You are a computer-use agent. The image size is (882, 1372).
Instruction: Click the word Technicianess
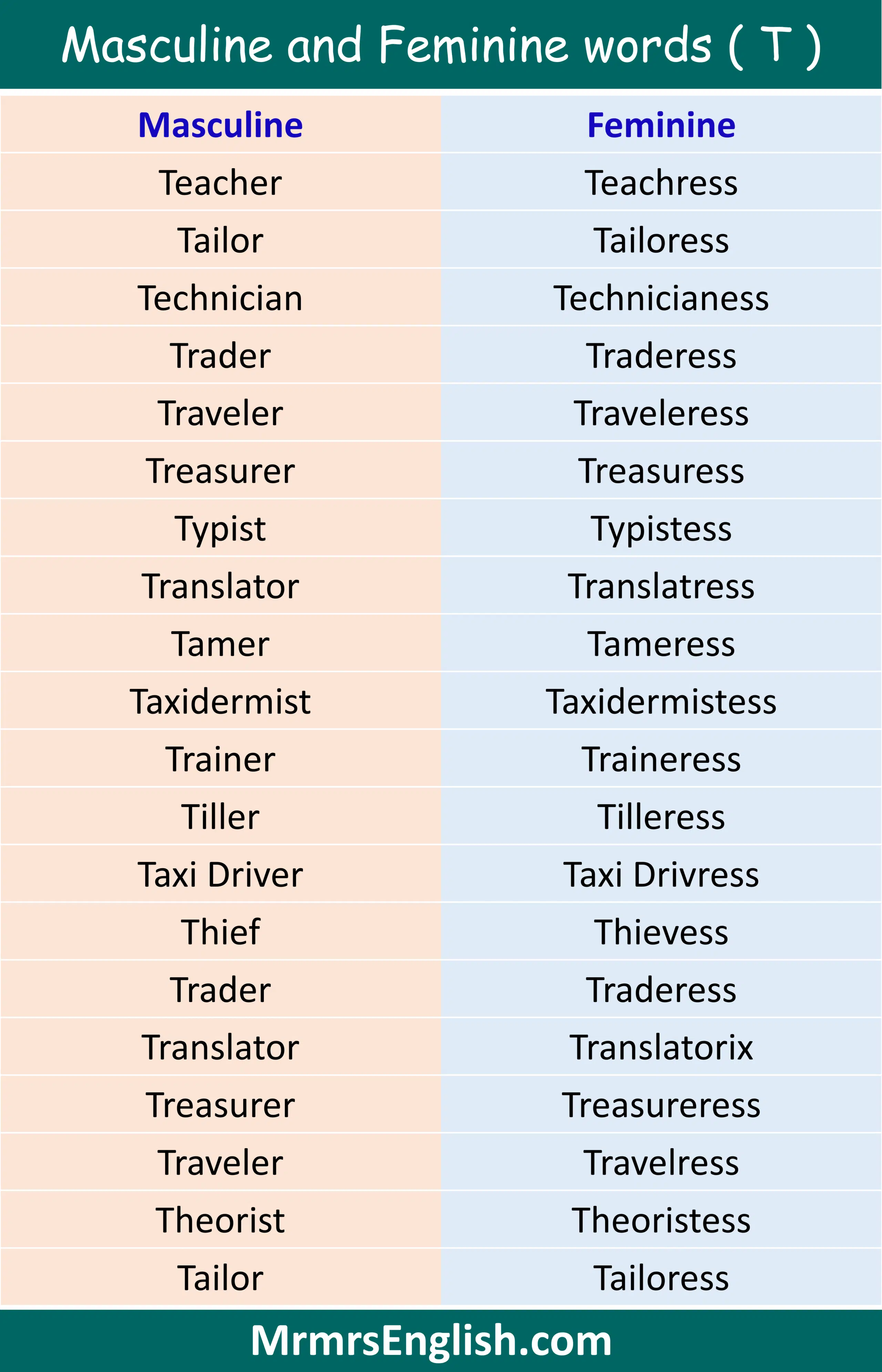point(661,298)
